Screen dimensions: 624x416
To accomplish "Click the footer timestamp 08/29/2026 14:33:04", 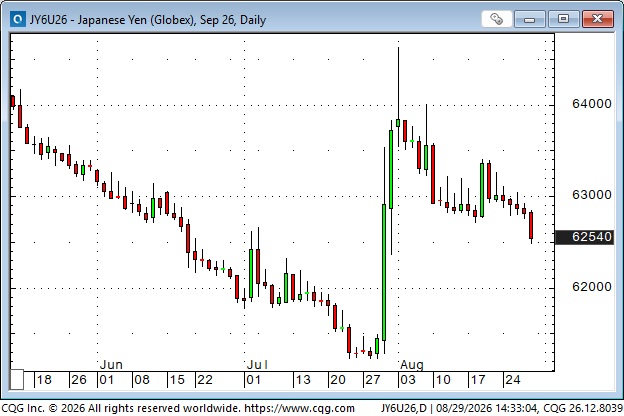I will click(486, 408).
